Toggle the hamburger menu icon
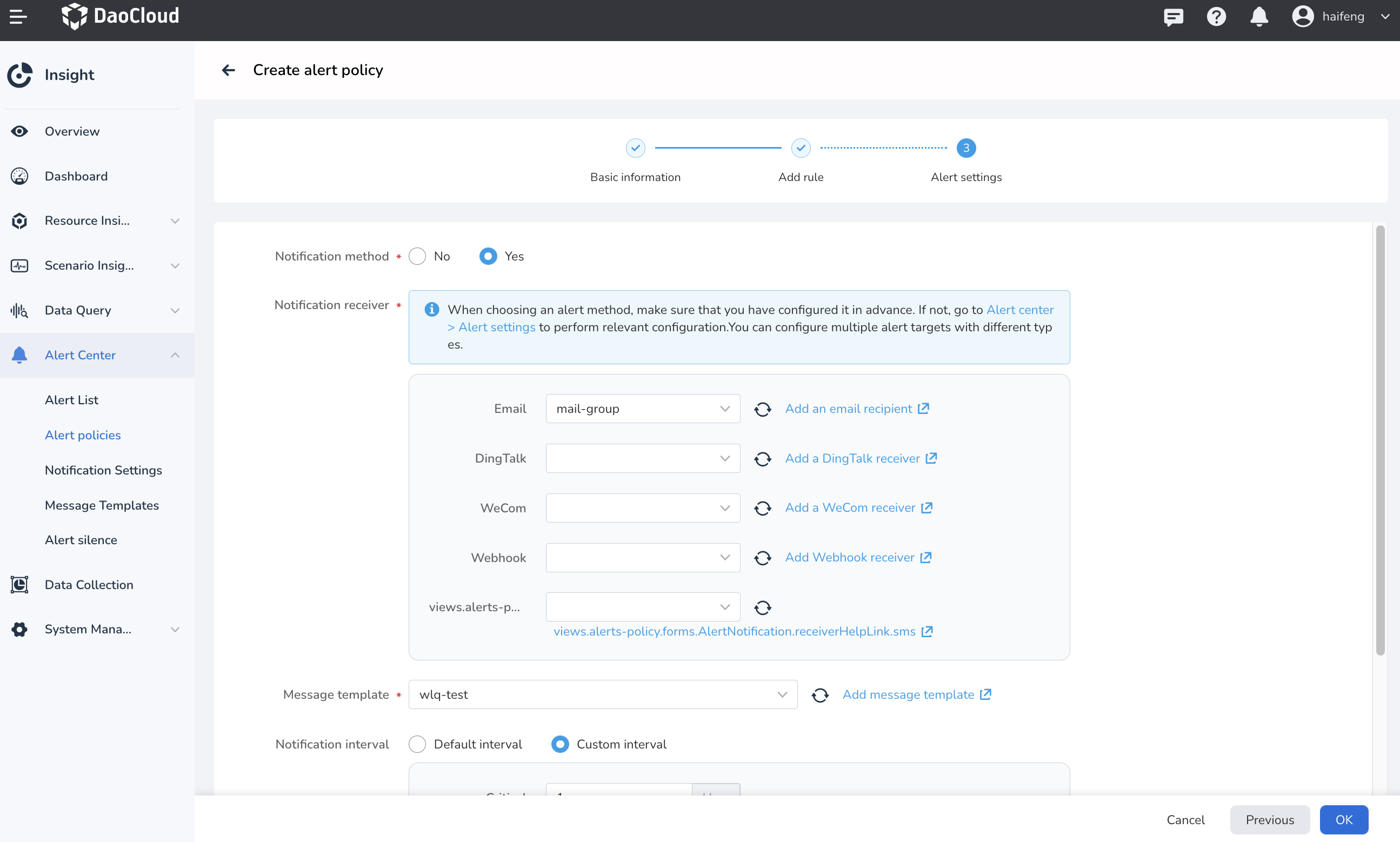The image size is (1400, 842). click(18, 16)
